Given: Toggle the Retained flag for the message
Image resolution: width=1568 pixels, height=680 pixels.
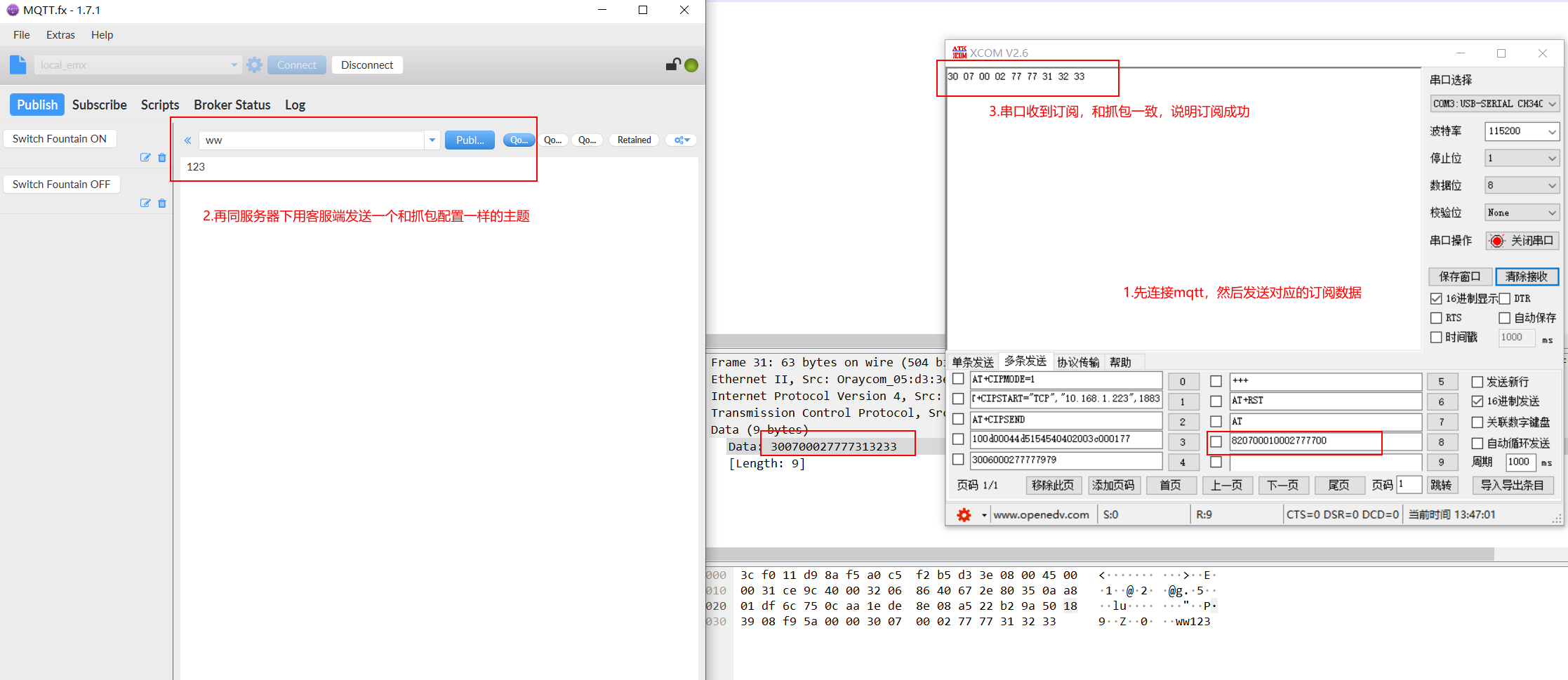Looking at the screenshot, I should [x=634, y=140].
